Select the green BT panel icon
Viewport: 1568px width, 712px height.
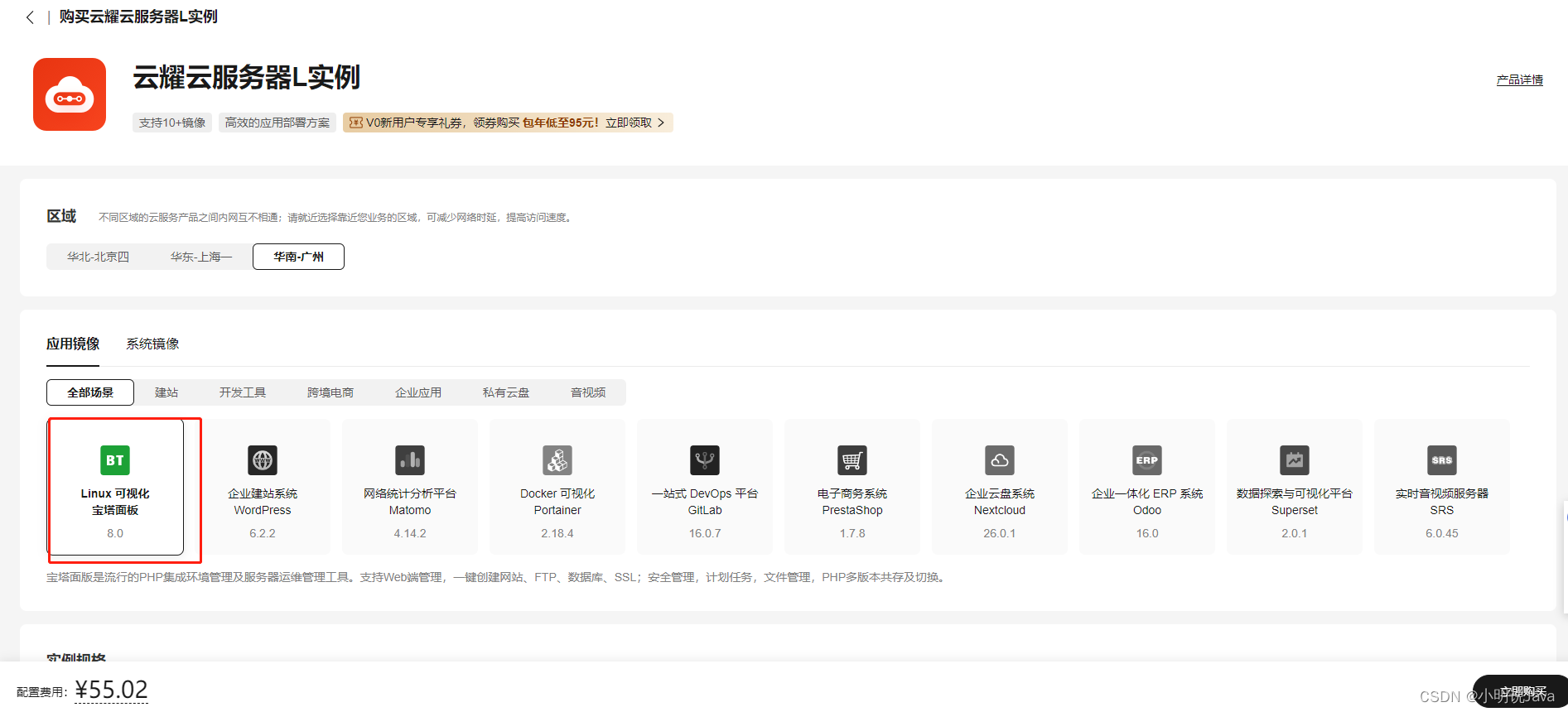(115, 460)
